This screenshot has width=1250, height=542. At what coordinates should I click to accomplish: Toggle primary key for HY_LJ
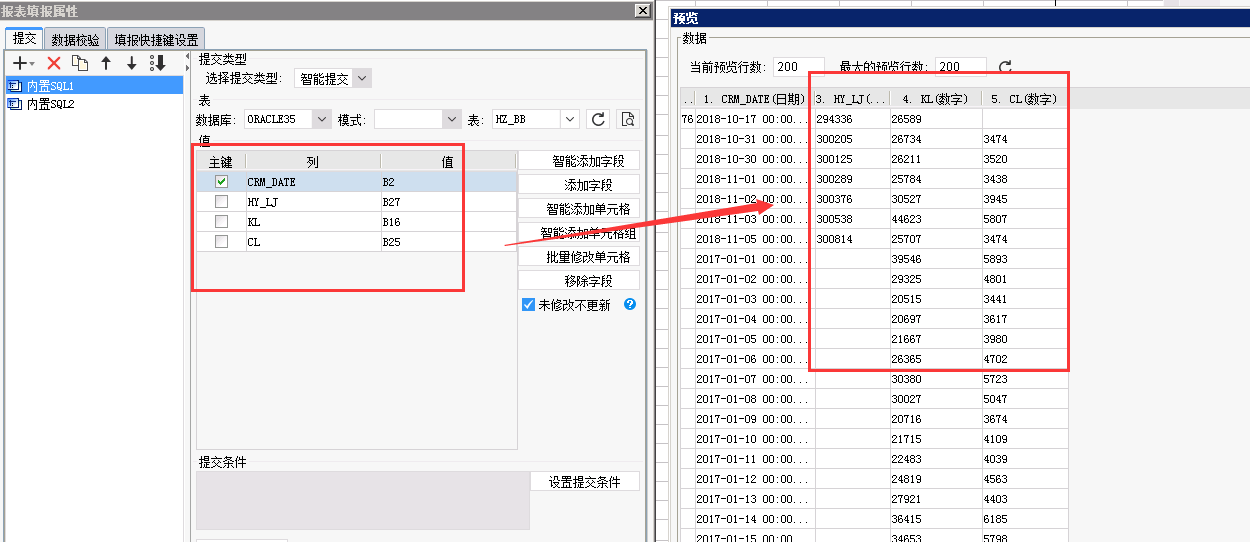222,202
